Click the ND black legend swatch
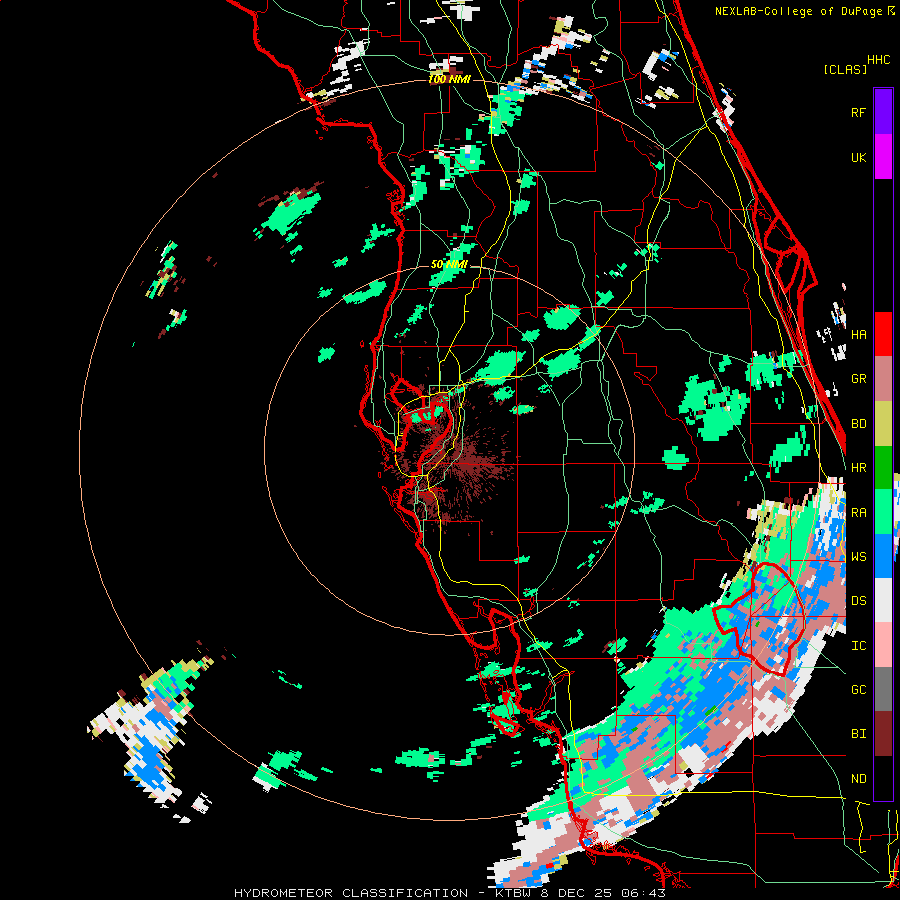 click(883, 778)
